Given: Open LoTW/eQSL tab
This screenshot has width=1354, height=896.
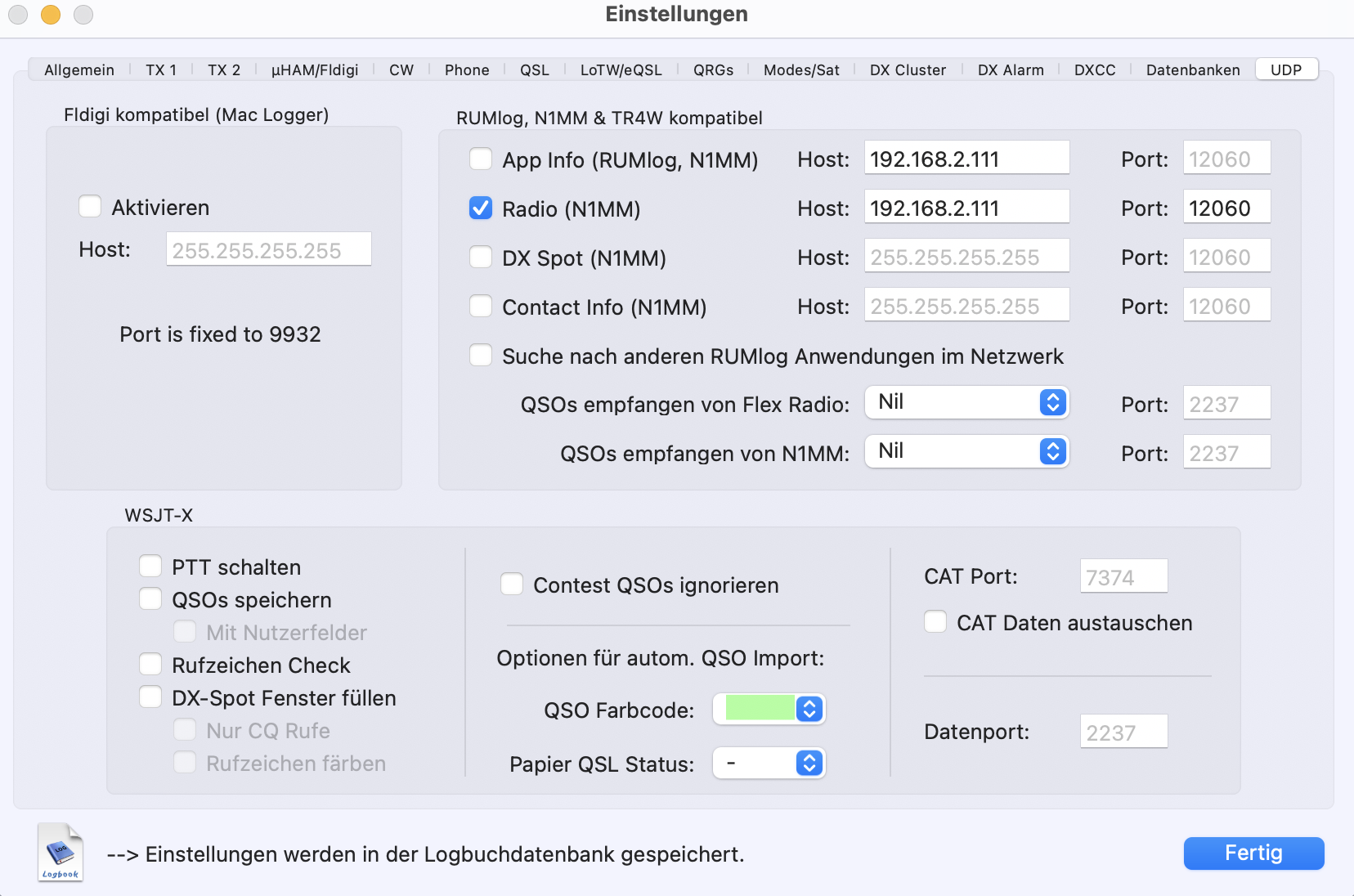Looking at the screenshot, I should click(621, 69).
